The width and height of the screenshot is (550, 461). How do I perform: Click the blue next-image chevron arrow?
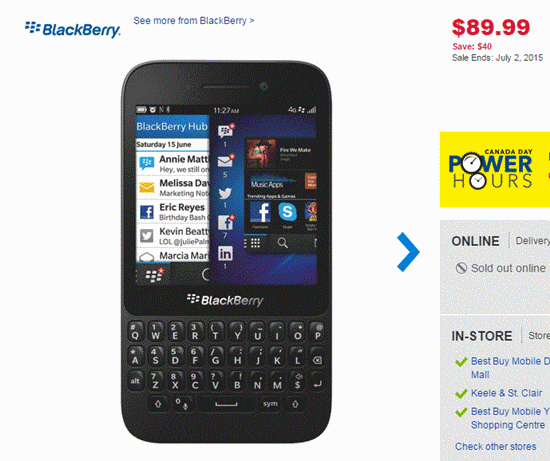coord(408,252)
